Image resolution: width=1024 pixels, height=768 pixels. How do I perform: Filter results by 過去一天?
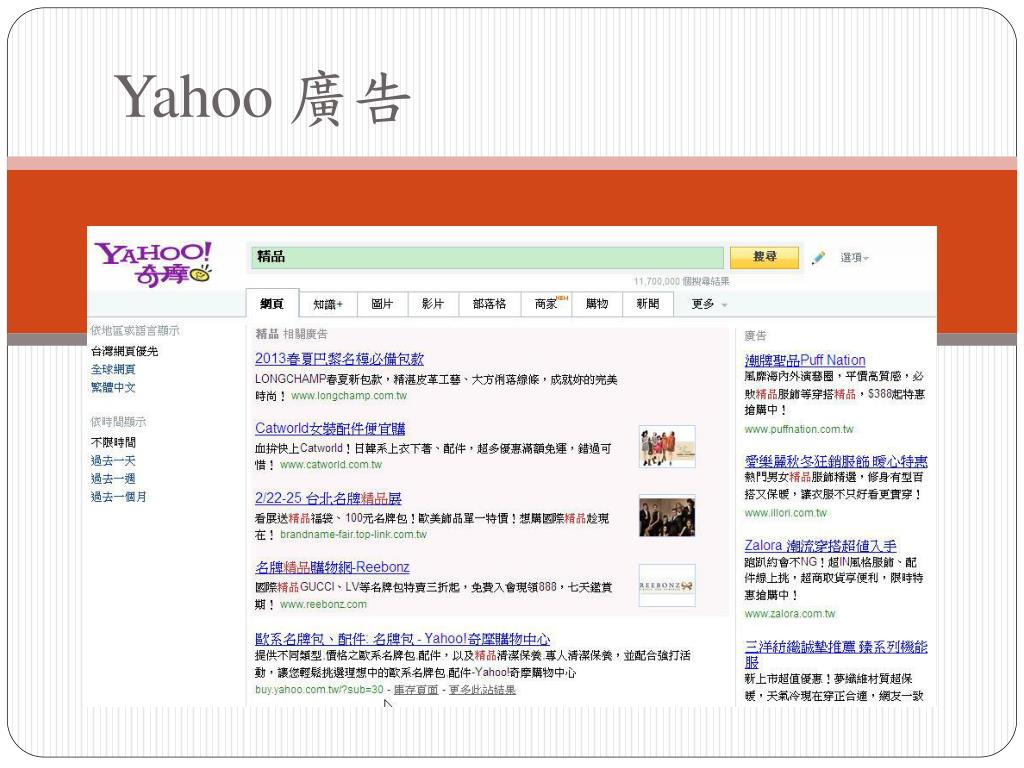pos(113,460)
